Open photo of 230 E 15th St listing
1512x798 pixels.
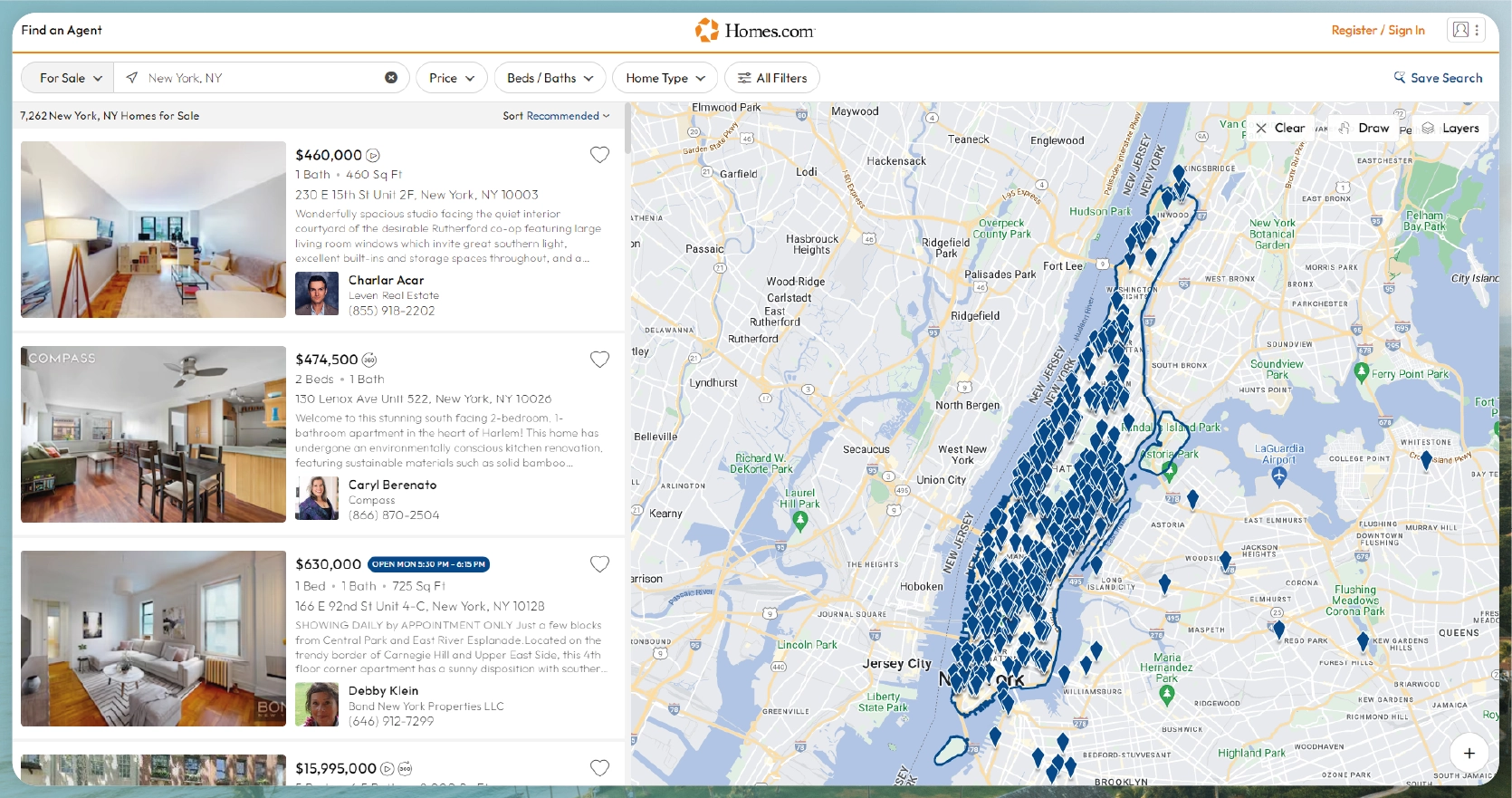click(153, 229)
